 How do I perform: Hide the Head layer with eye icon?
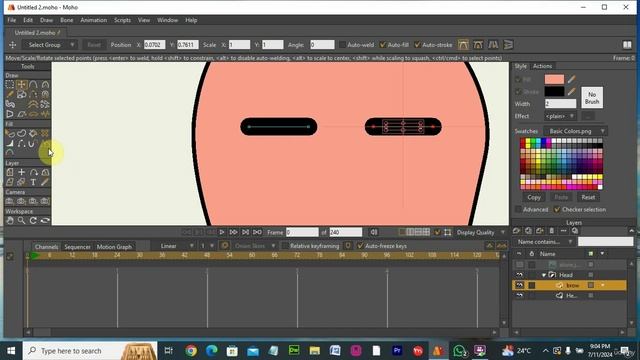519,275
